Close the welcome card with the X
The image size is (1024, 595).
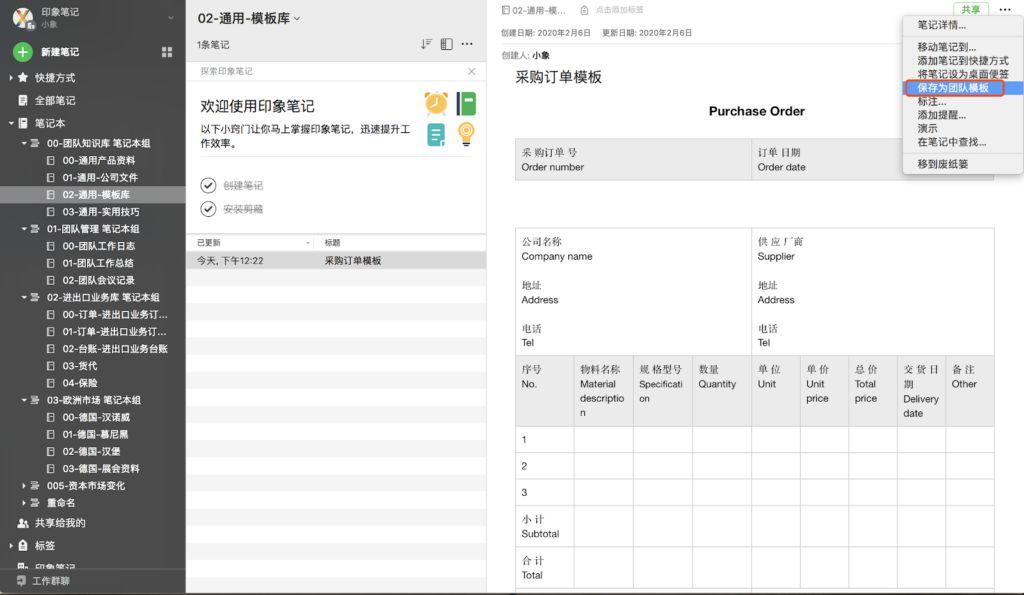click(472, 71)
